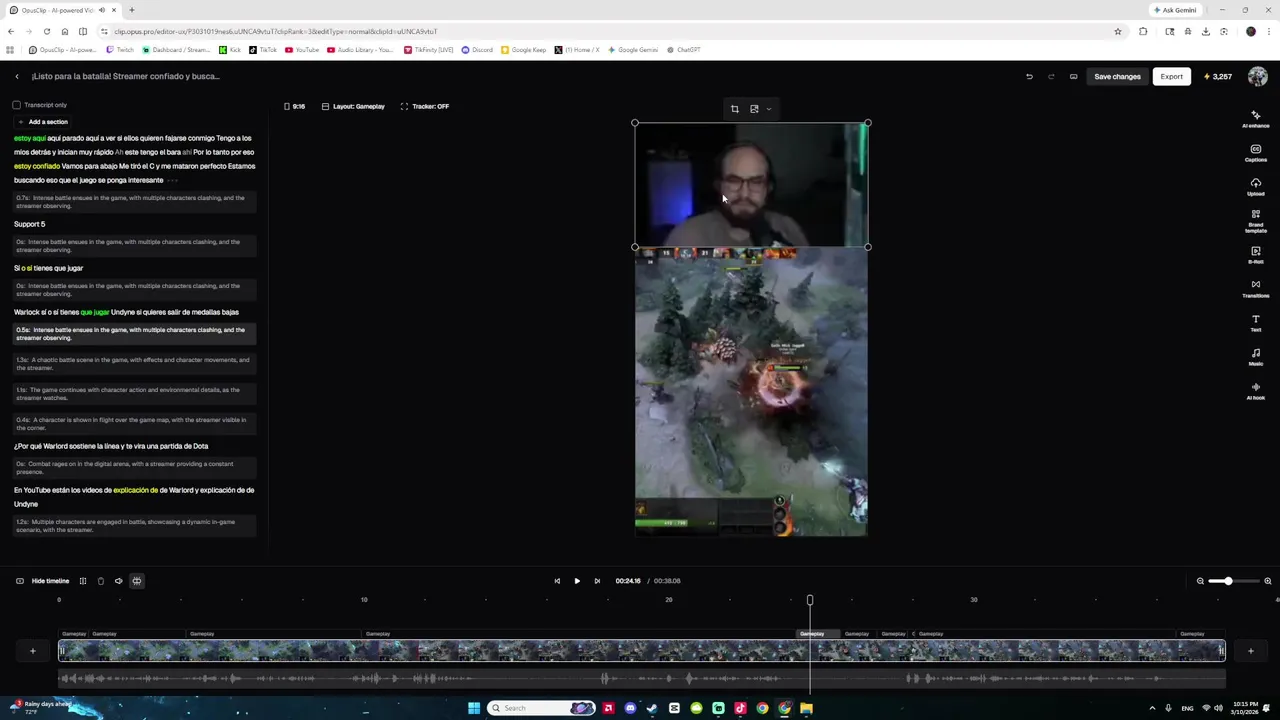Expand the layout swap dropdown above preview
Viewport: 1280px width, 720px height.
pyautogui.click(x=768, y=109)
